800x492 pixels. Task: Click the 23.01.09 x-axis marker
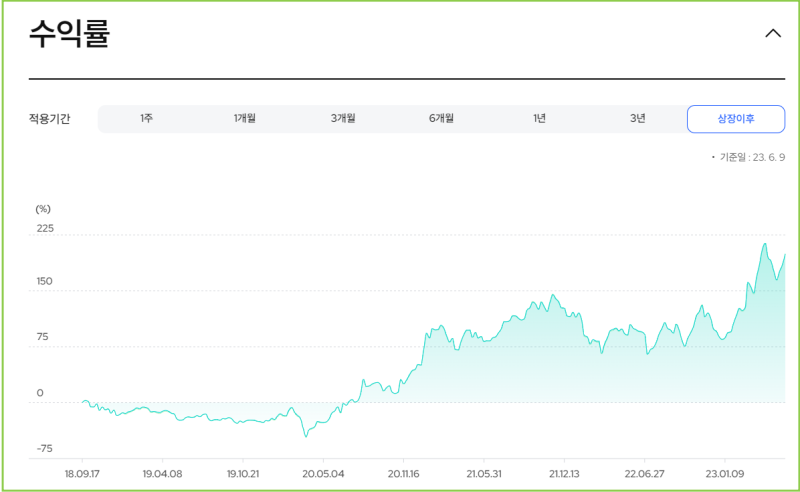pyautogui.click(x=724, y=474)
